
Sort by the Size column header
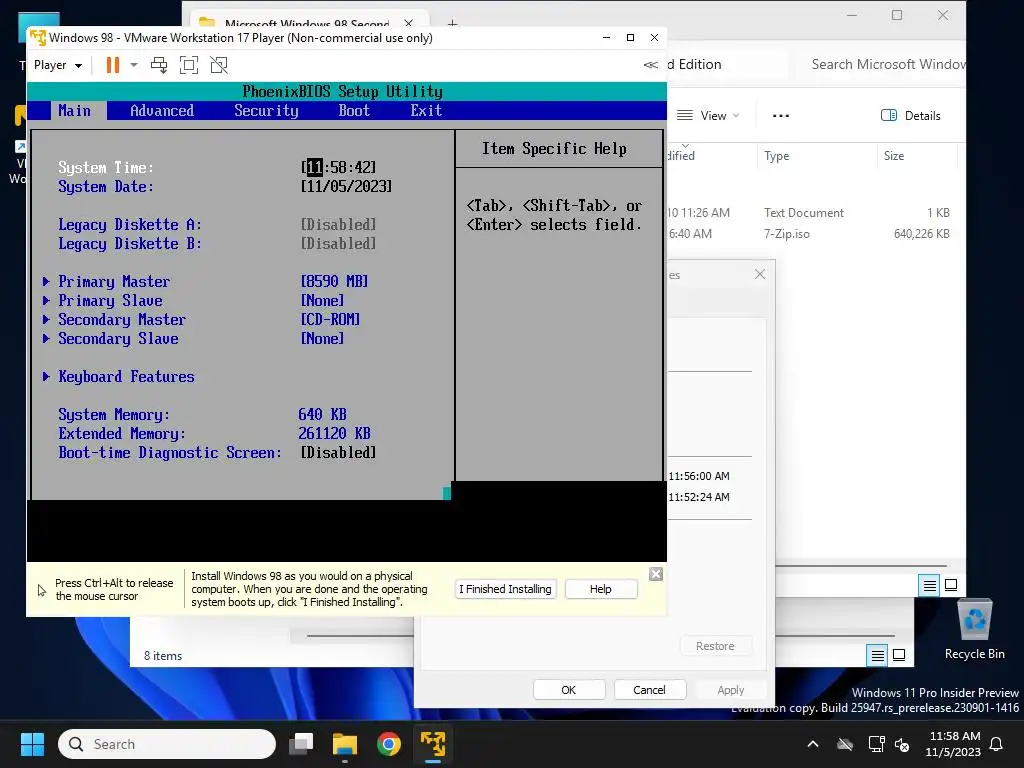(x=894, y=155)
